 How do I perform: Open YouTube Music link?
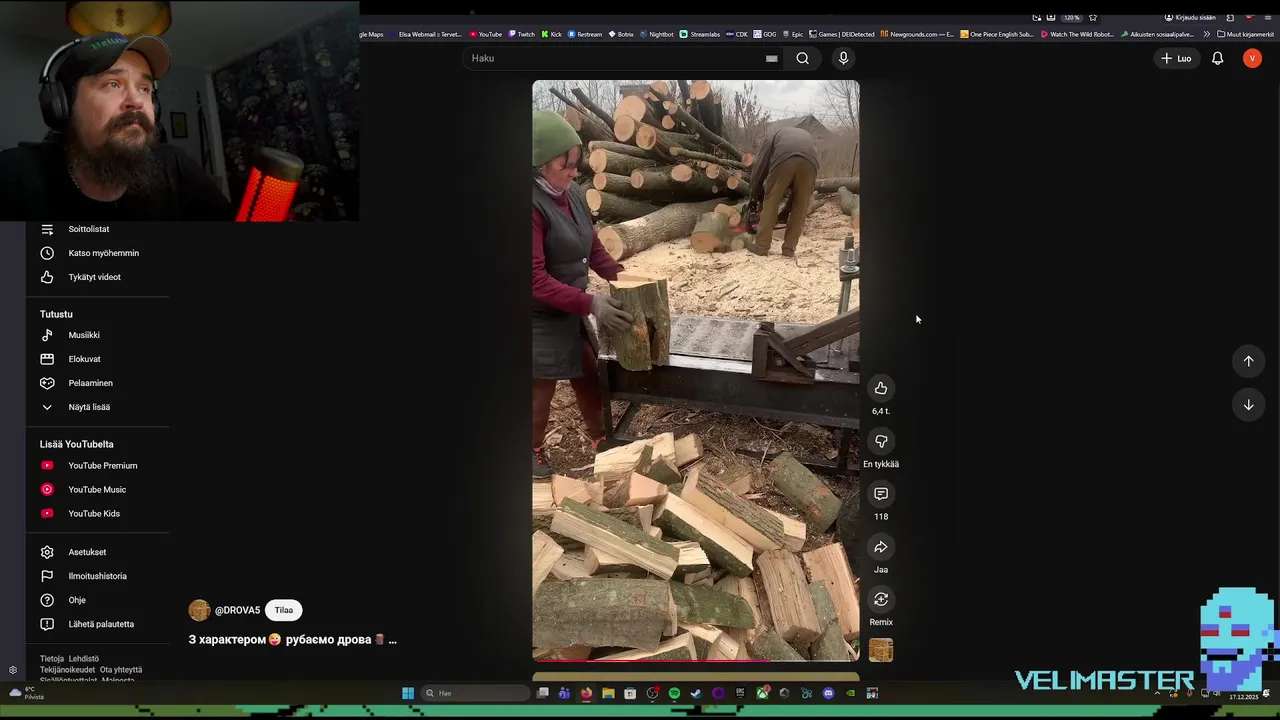(97, 489)
